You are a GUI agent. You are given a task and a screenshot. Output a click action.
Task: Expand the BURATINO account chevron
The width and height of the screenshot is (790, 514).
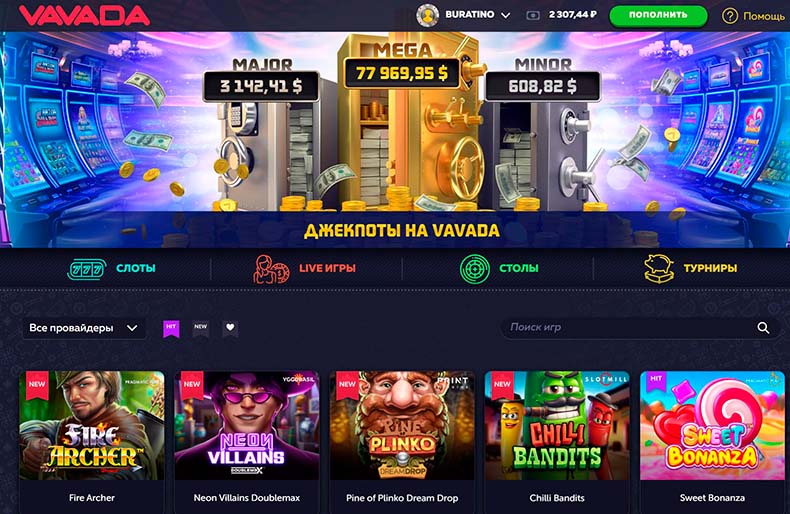(x=506, y=16)
